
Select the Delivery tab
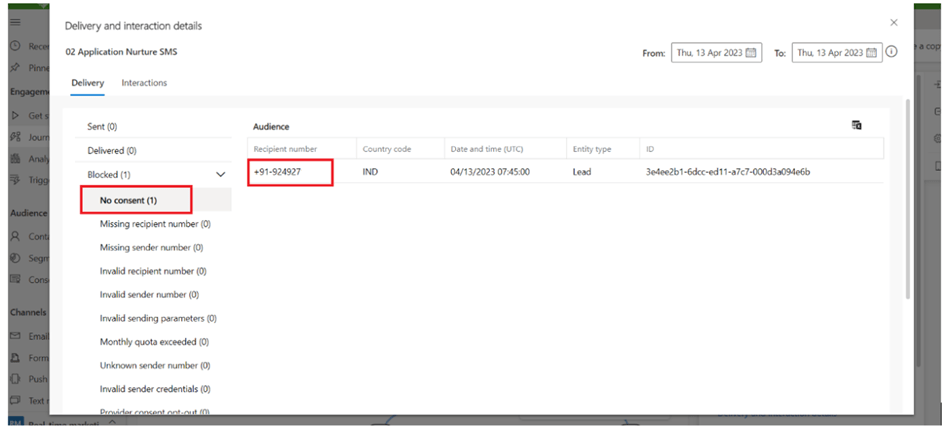click(87, 83)
